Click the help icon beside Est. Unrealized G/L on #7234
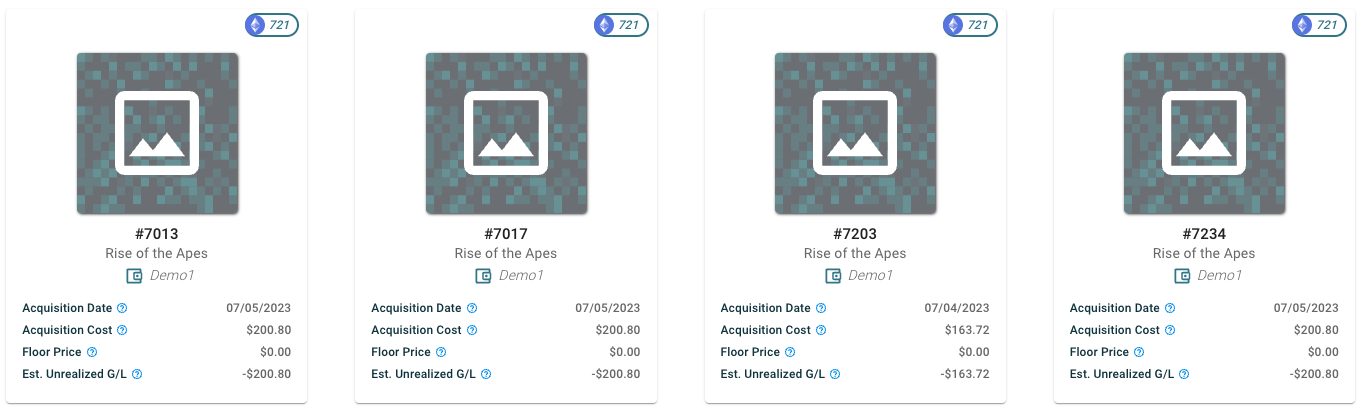The width and height of the screenshot is (1365, 413). (x=1184, y=374)
